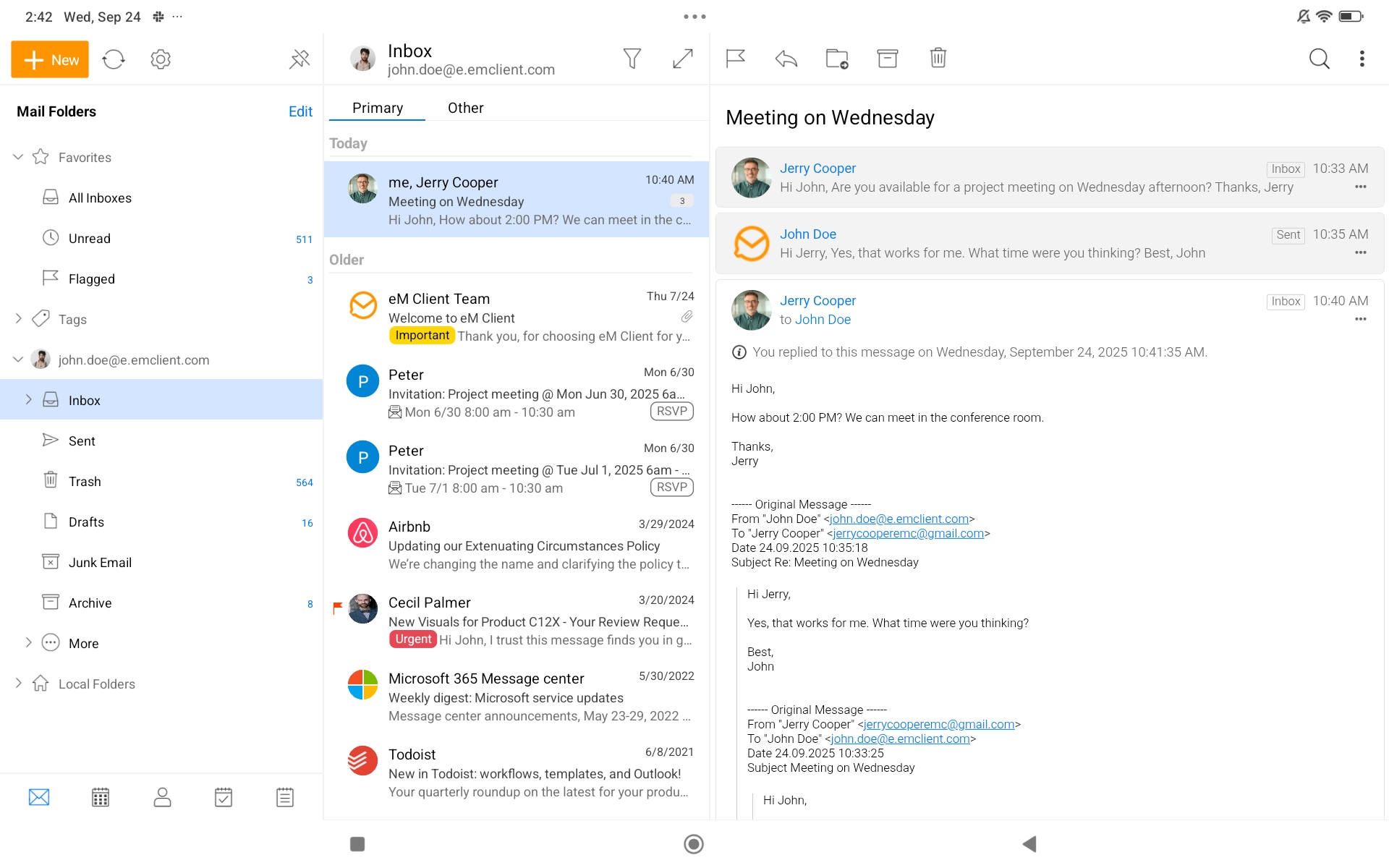Screen dimensions: 1389x868
Task: Expand message list to full view
Action: point(682,59)
